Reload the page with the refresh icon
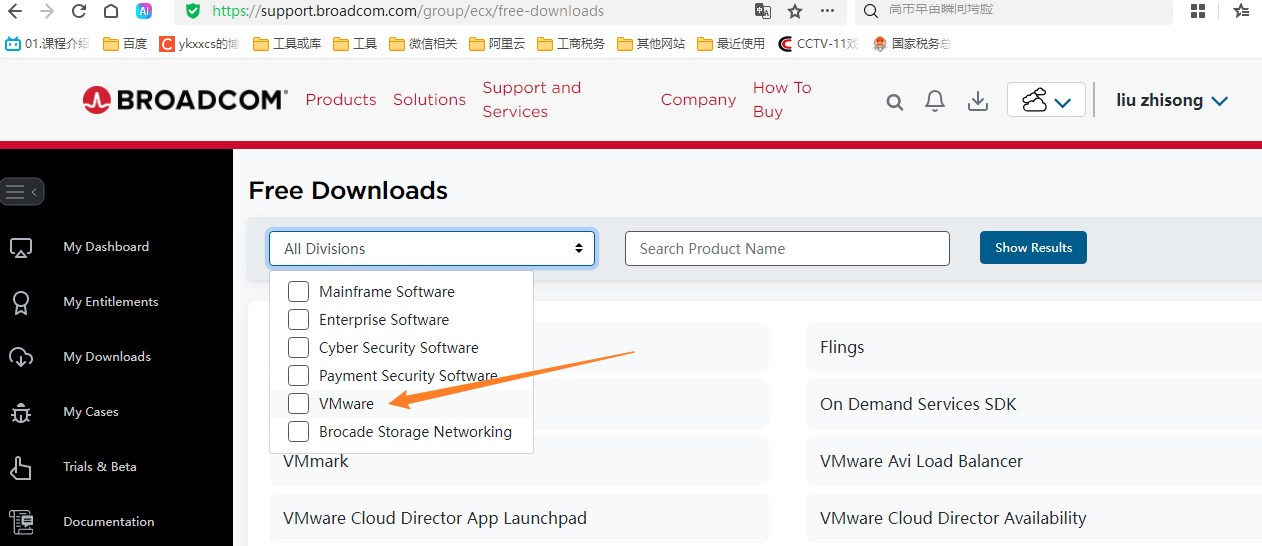1262x546 pixels. [79, 11]
